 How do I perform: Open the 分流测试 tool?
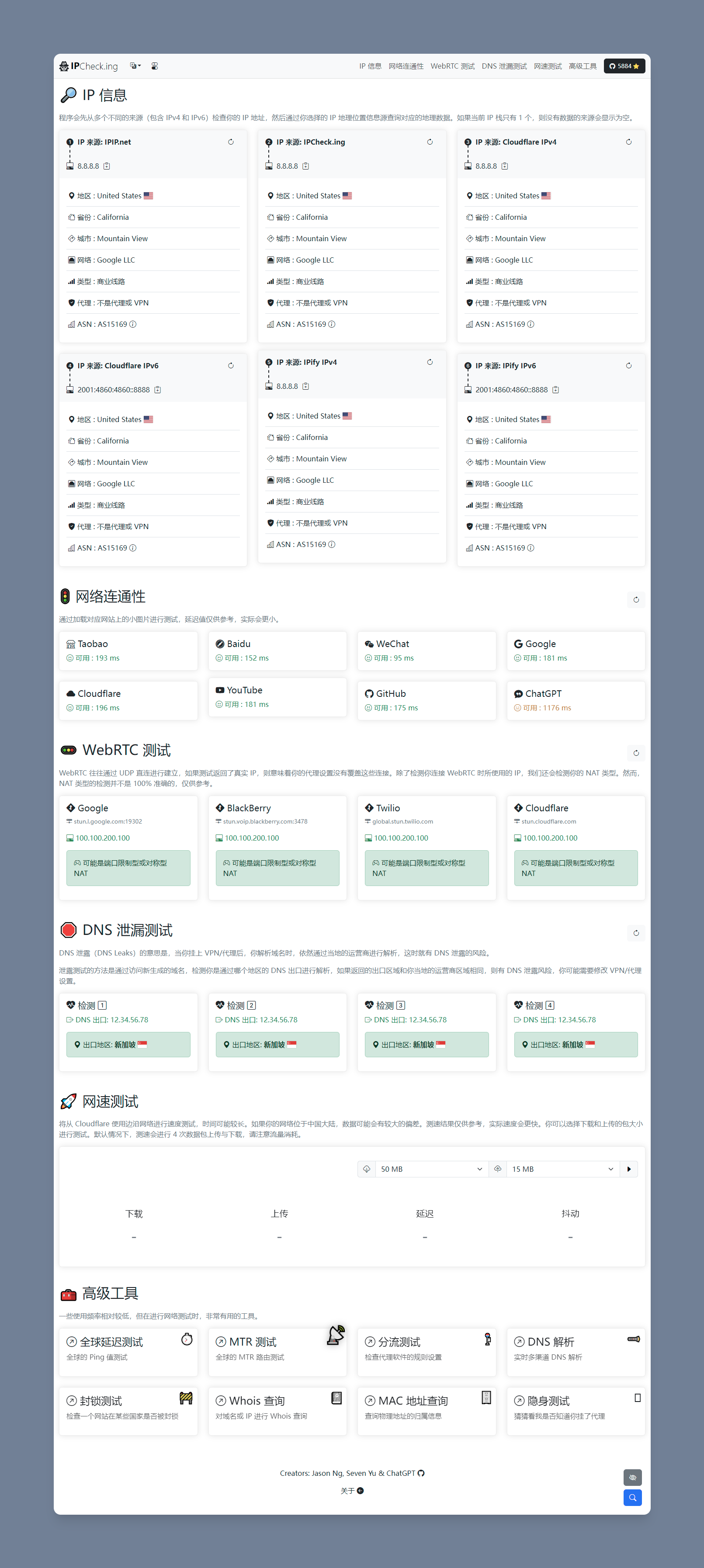tap(427, 1352)
